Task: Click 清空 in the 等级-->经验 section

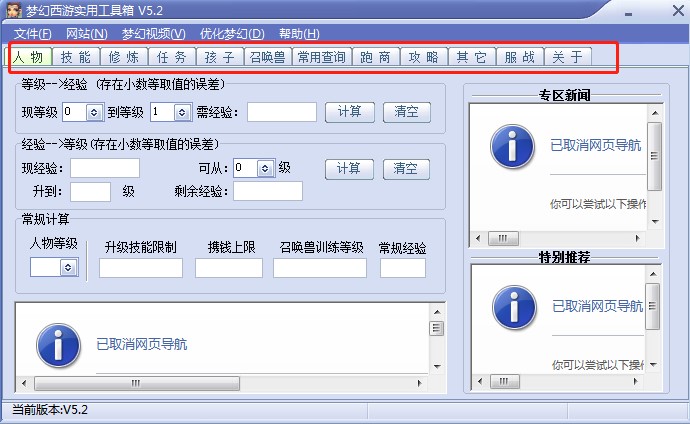Action: (x=407, y=112)
